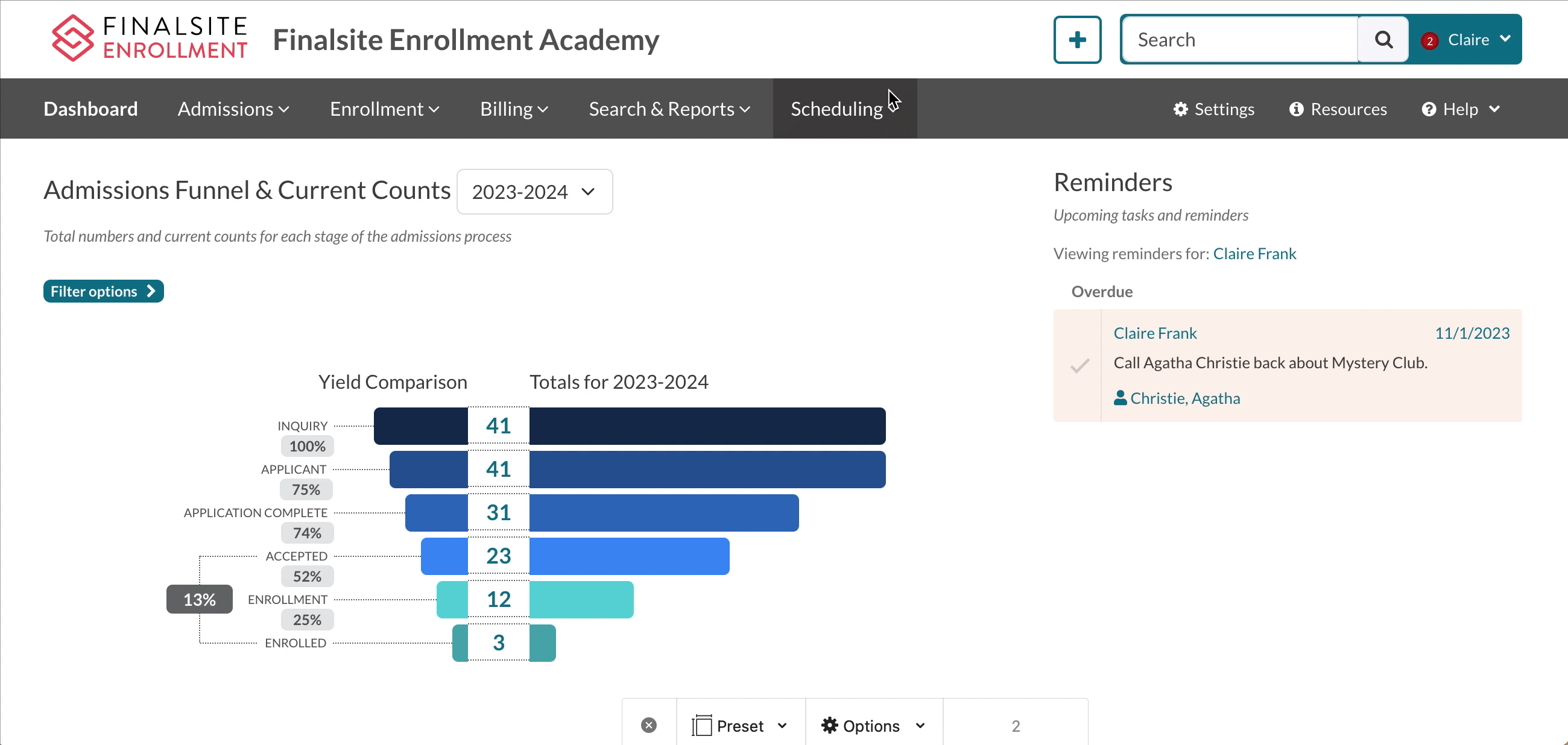1568x745 pixels.
Task: Click the magnifying glass search icon
Action: pos(1383,40)
